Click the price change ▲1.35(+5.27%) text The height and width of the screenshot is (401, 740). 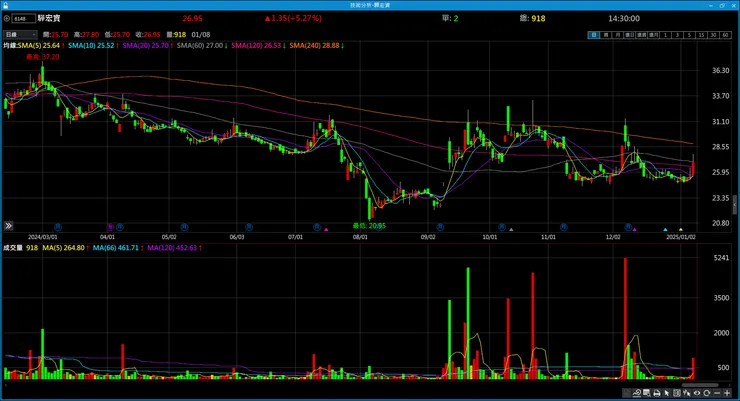(x=293, y=18)
